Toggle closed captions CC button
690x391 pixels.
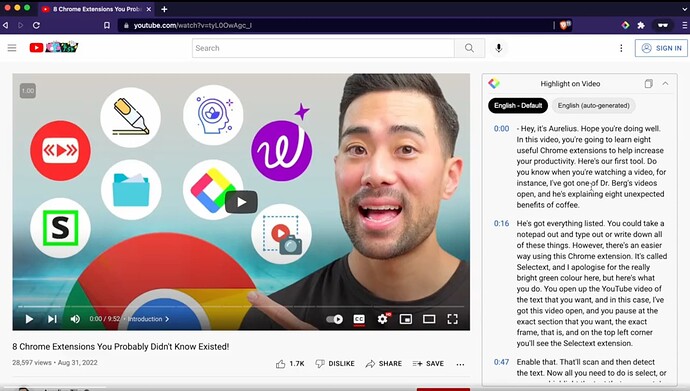[359, 319]
